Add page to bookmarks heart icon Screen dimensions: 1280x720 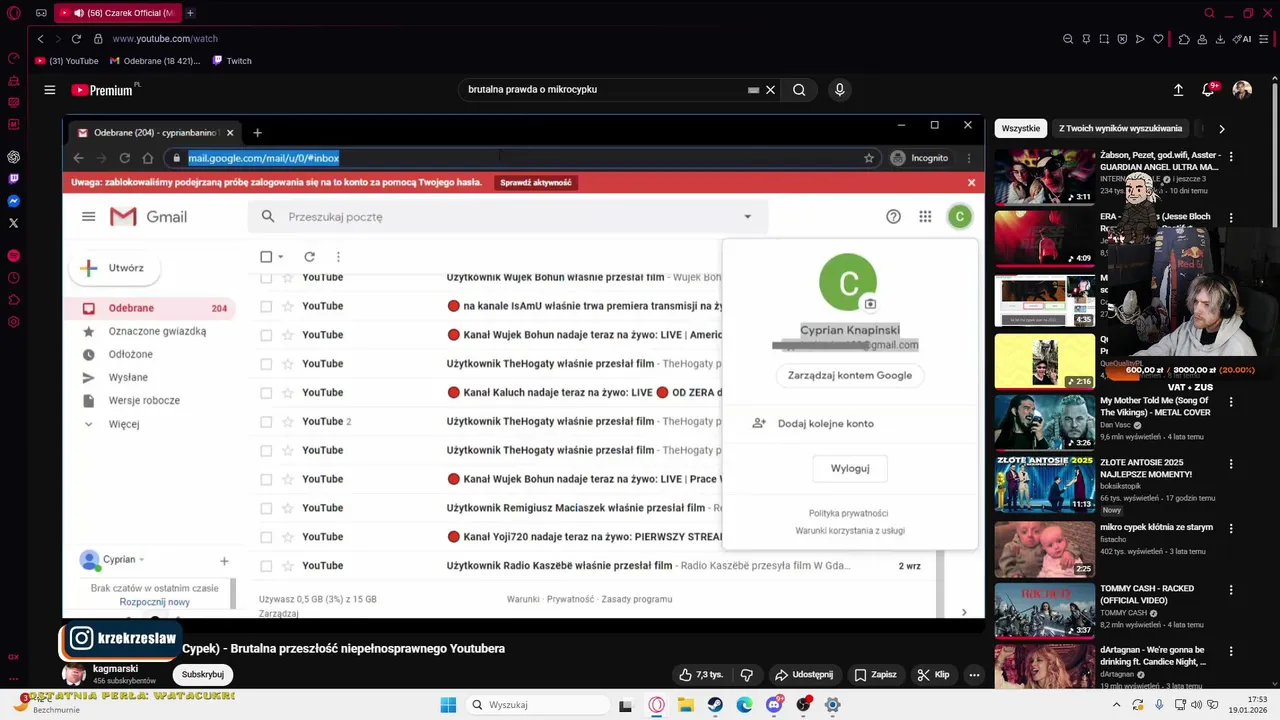[x=1158, y=39]
